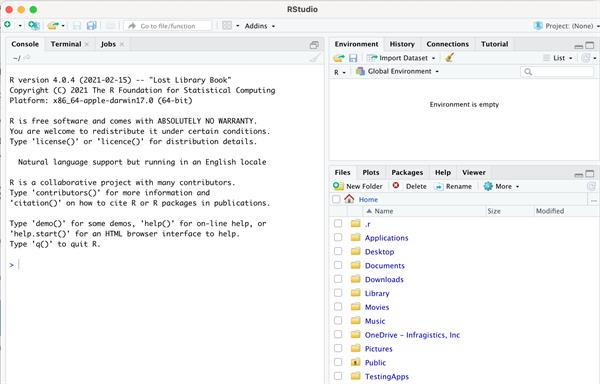Switch to the Help tab
The height and width of the screenshot is (384, 600).
tap(443, 172)
